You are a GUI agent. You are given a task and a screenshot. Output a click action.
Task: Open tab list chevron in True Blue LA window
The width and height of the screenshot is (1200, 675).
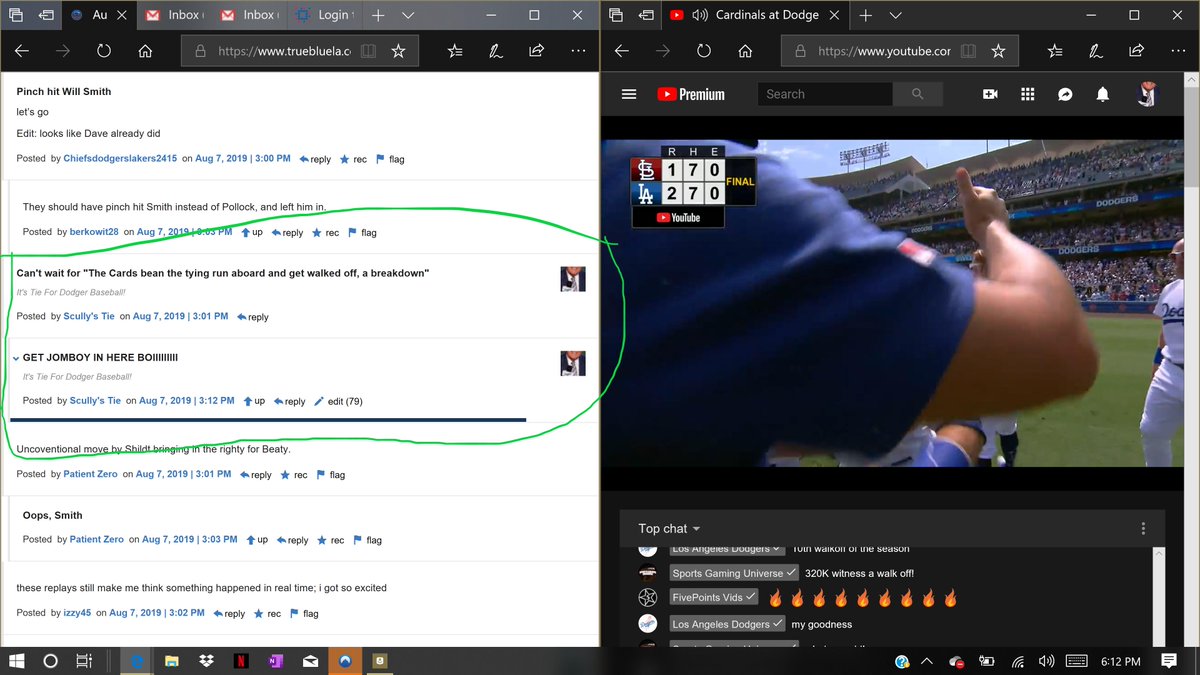pyautogui.click(x=408, y=15)
